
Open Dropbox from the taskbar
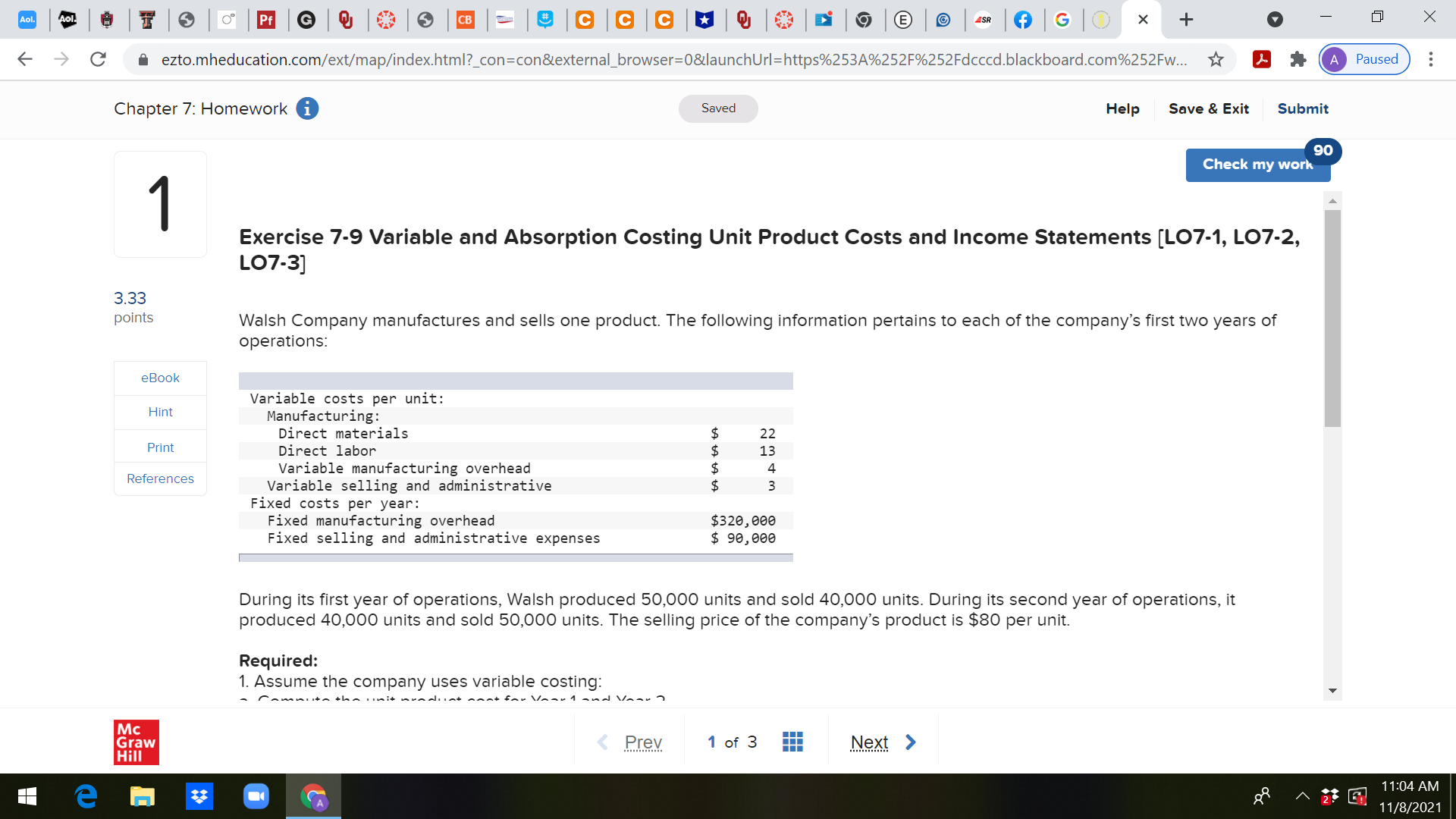[x=199, y=796]
